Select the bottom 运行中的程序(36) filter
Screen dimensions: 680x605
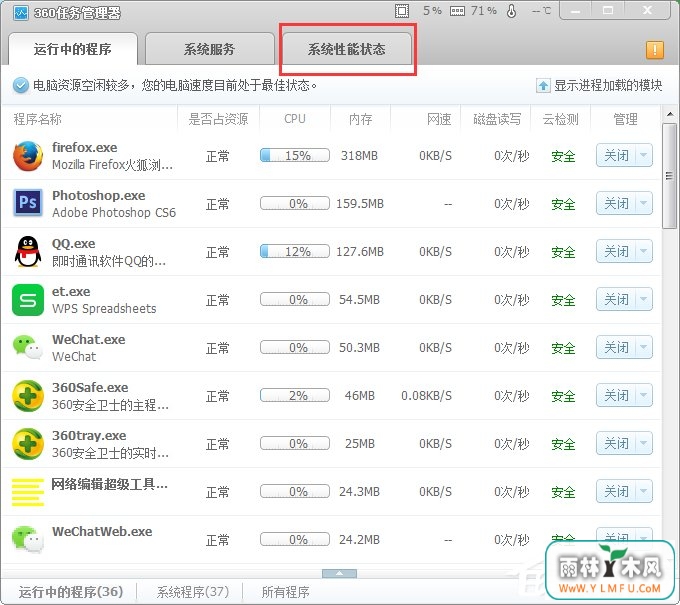click(71, 592)
